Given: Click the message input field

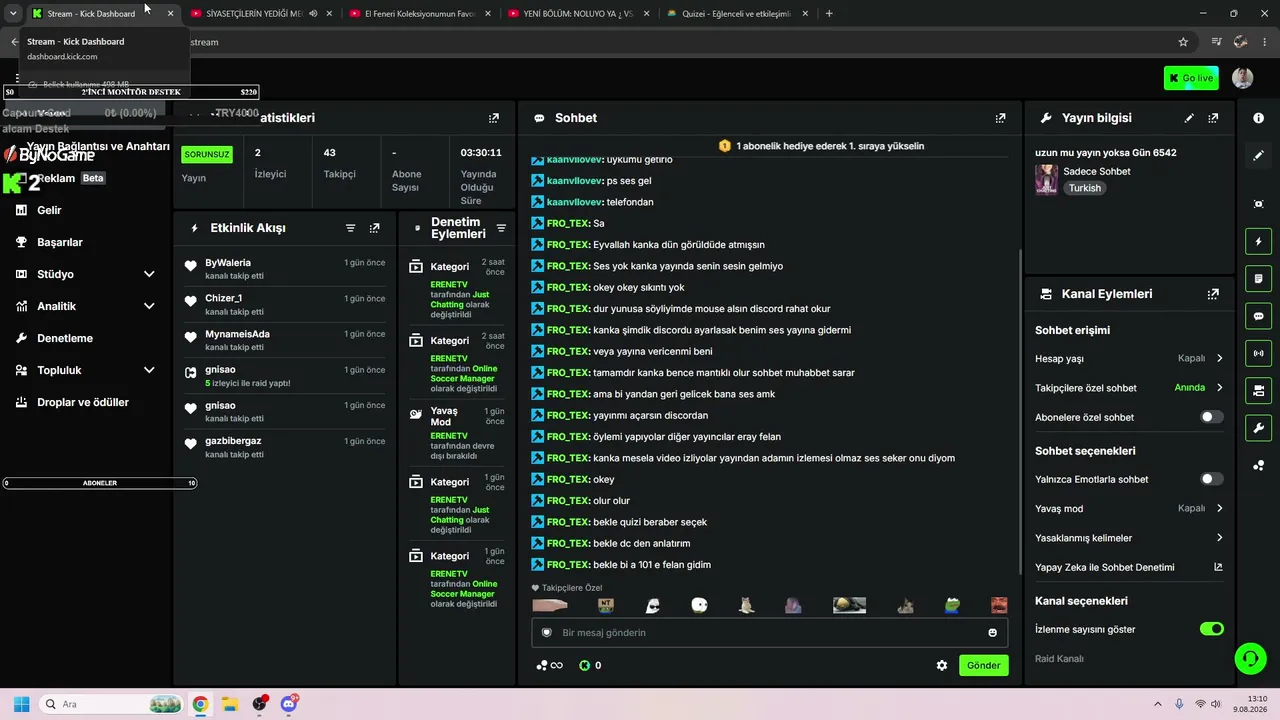Looking at the screenshot, I should point(770,633).
